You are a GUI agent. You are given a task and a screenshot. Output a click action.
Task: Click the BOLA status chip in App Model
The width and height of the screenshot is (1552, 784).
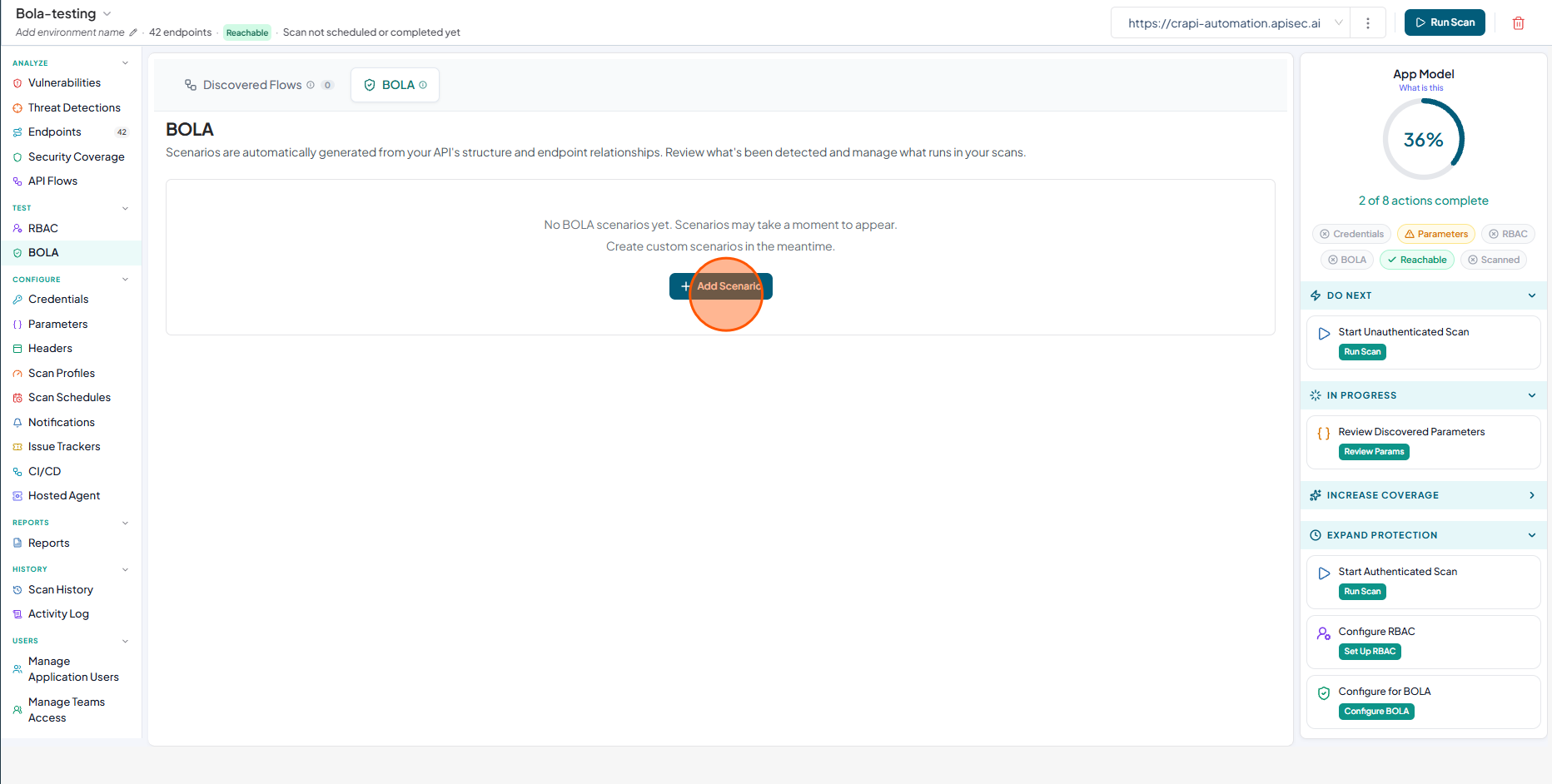click(x=1347, y=260)
